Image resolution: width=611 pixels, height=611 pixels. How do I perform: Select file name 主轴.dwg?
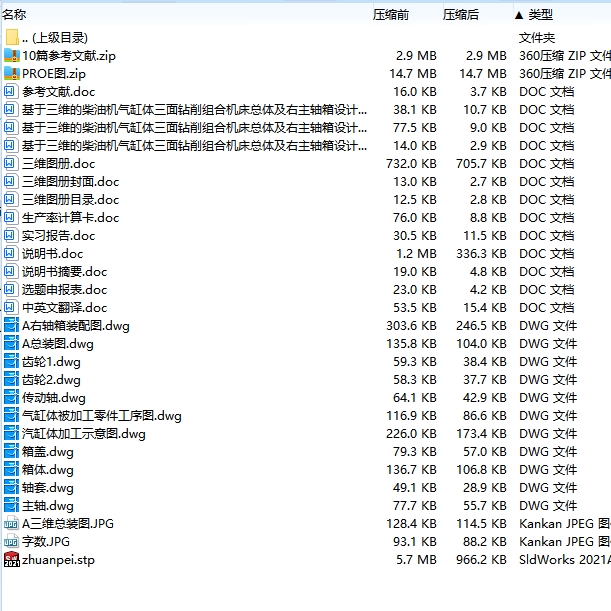[x=48, y=506]
